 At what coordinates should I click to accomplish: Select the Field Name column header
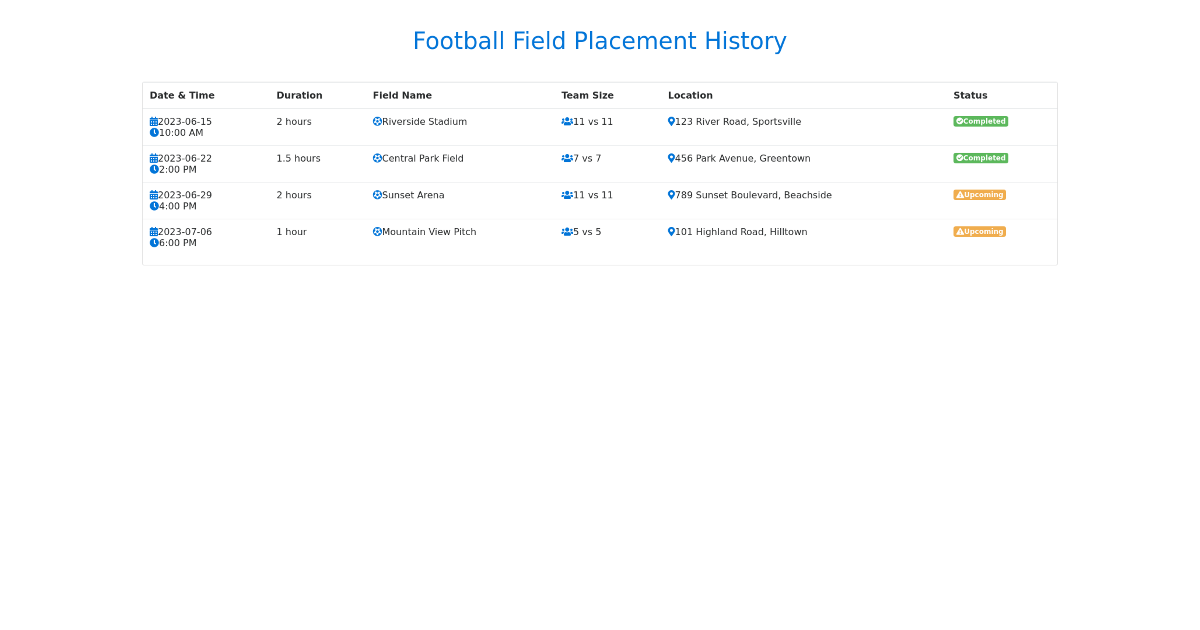pos(403,95)
